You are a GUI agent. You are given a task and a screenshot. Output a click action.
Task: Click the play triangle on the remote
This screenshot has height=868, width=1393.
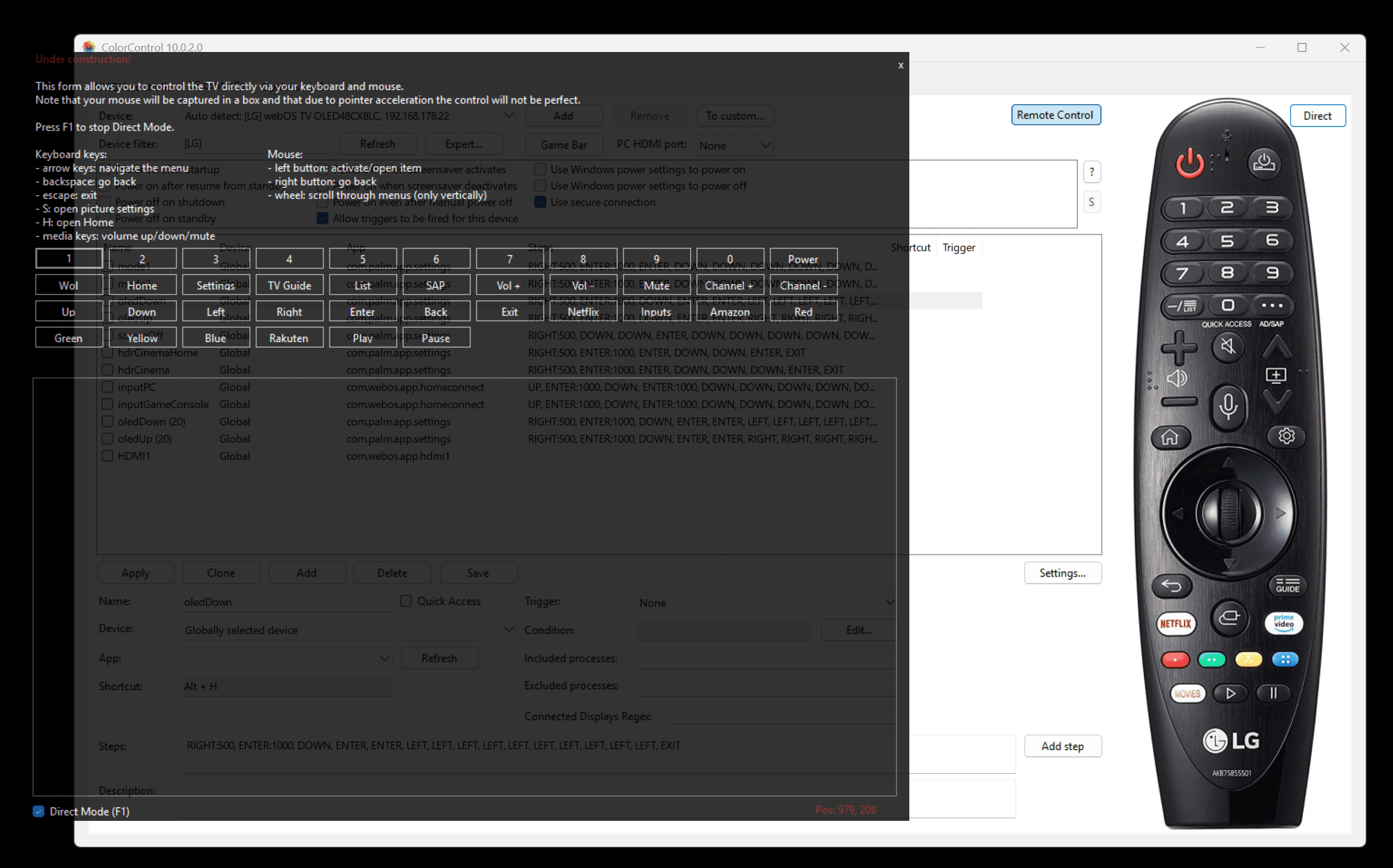1230,693
